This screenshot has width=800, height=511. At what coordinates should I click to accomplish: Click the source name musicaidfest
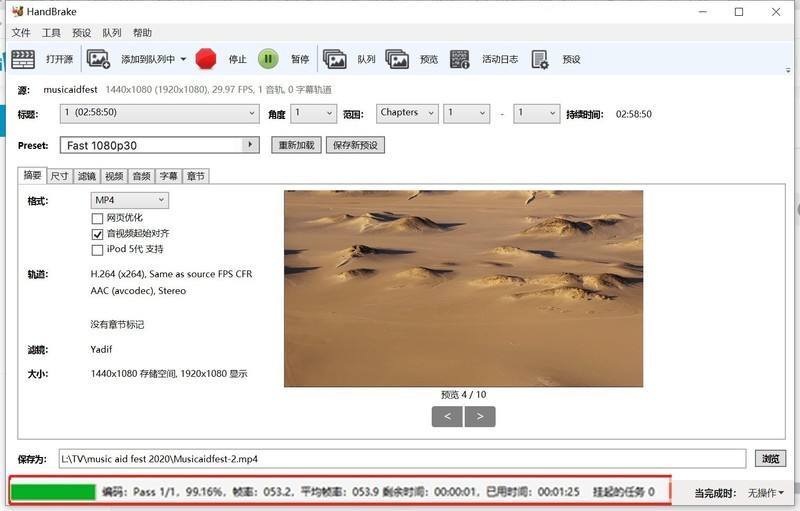pyautogui.click(x=70, y=89)
